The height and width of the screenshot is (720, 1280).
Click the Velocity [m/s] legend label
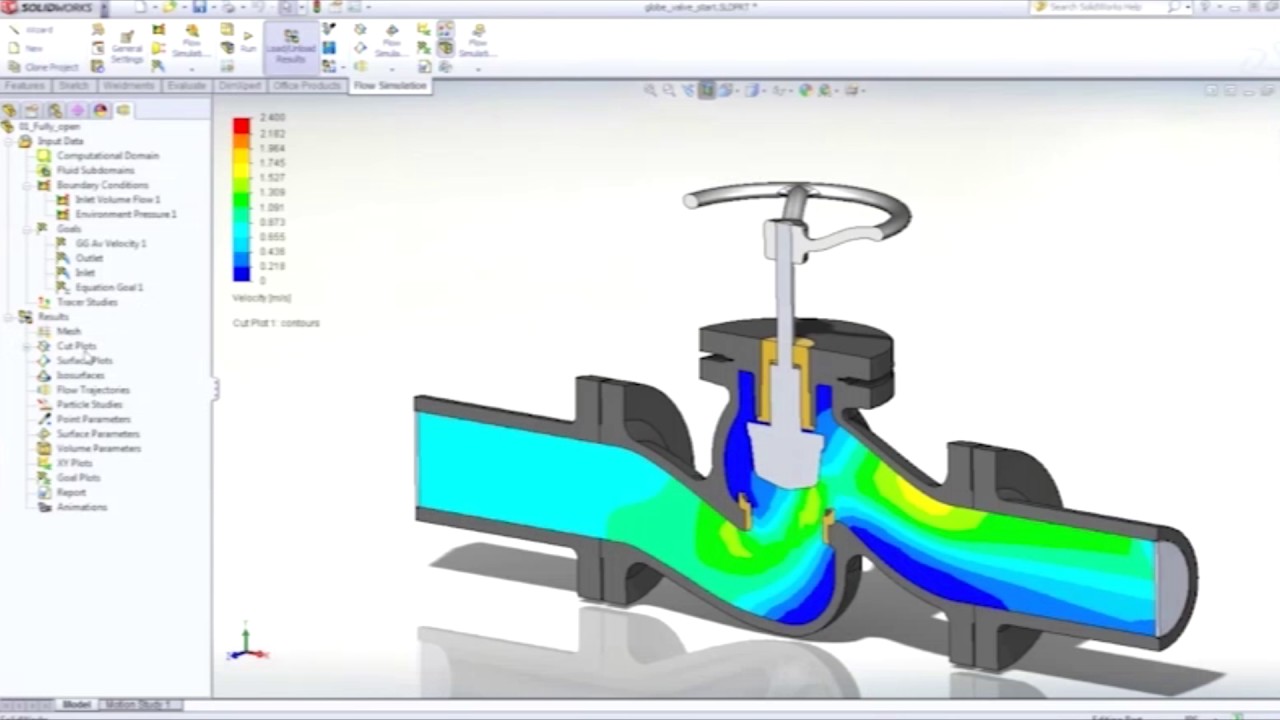pos(262,298)
